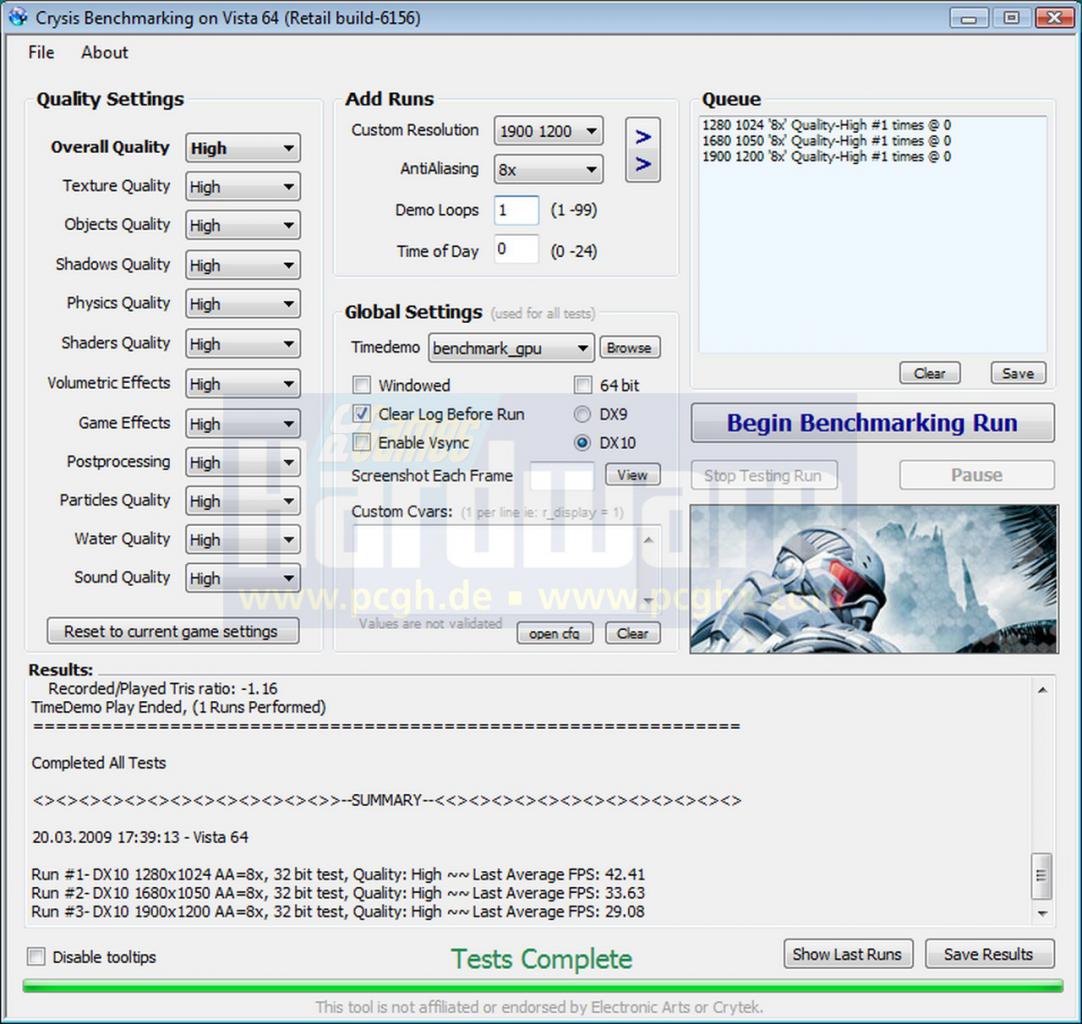Open the Timedemo benchmark_gpu dropdown
This screenshot has width=1082, height=1024.
click(511, 348)
